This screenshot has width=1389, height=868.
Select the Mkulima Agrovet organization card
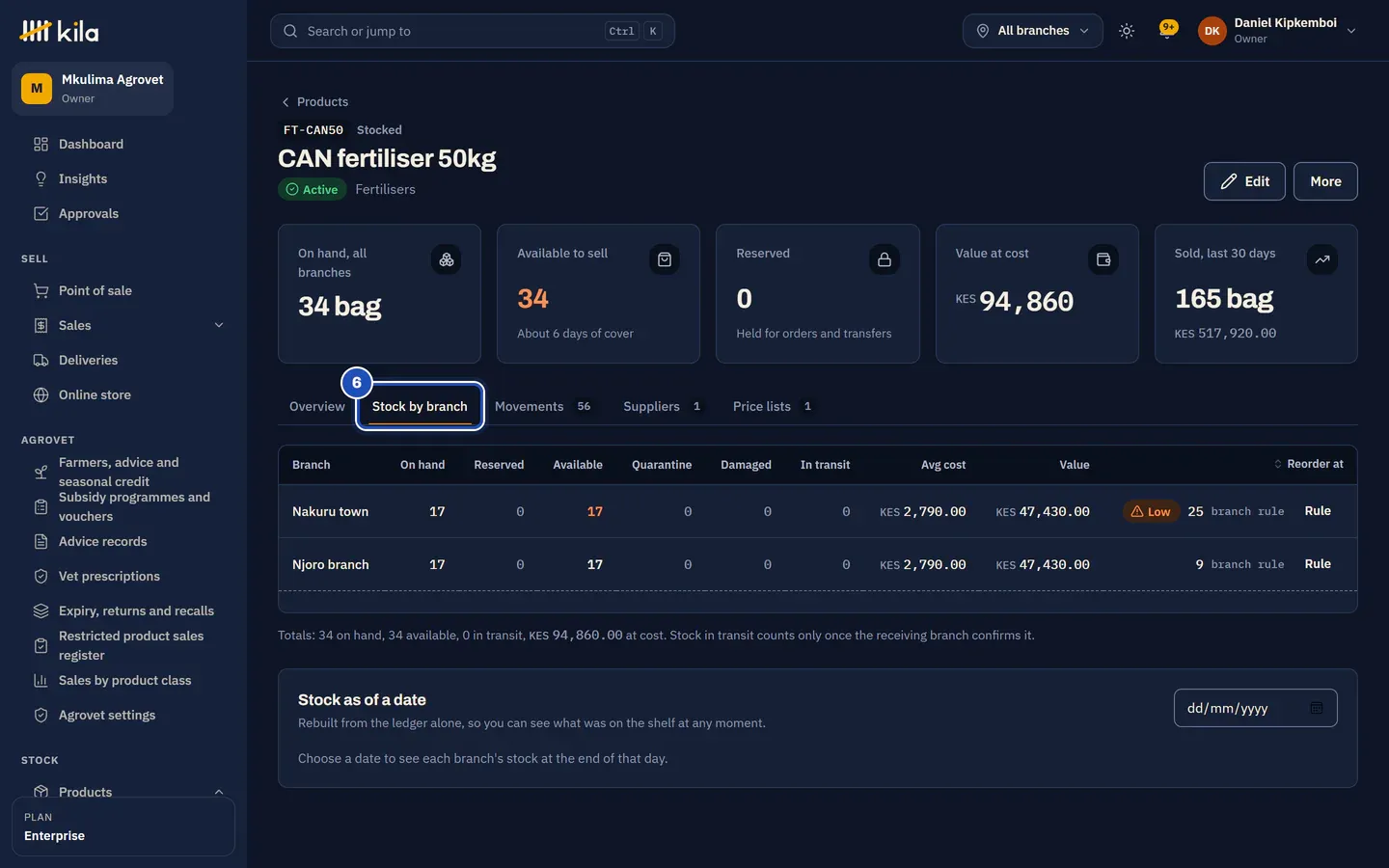pyautogui.click(x=93, y=89)
